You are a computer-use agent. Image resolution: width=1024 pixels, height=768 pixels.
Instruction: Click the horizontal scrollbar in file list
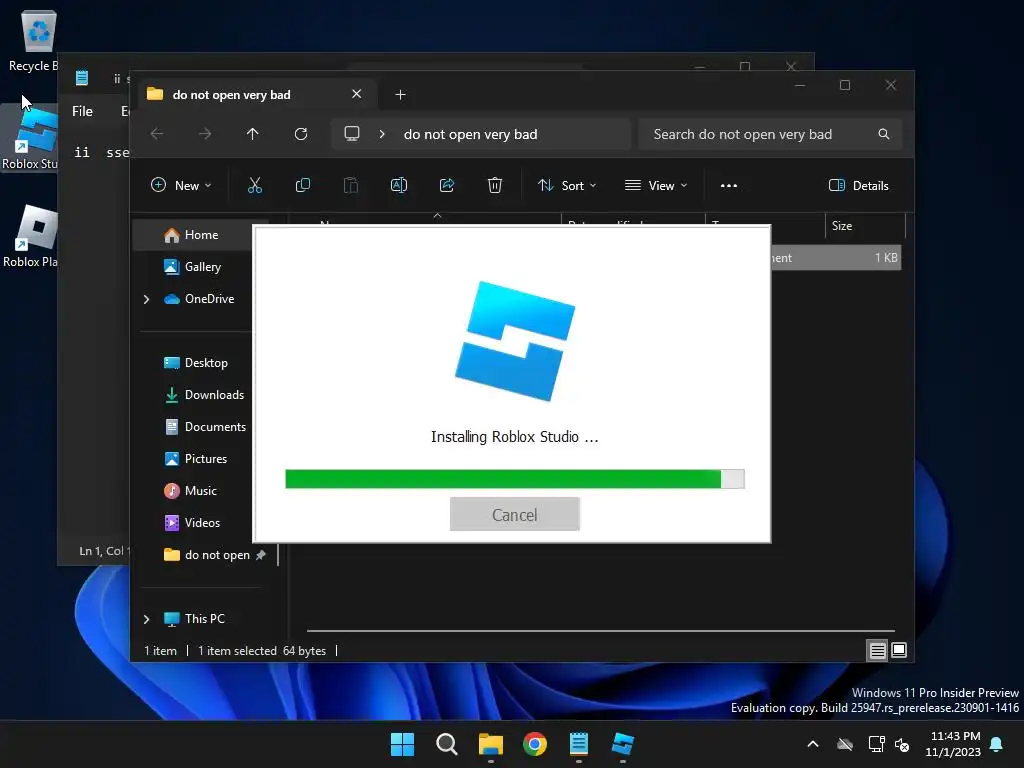tap(601, 631)
